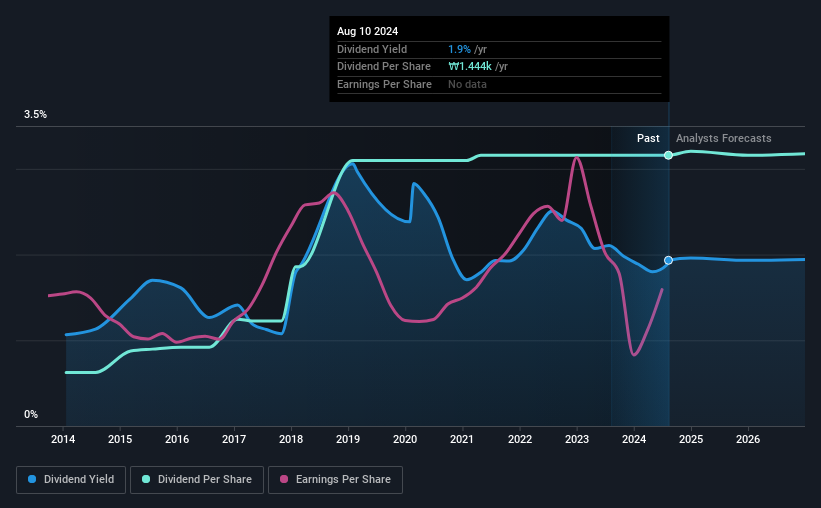This screenshot has height=508, width=821.
Task: Click the 2015 x-axis label
Action: click(x=120, y=439)
